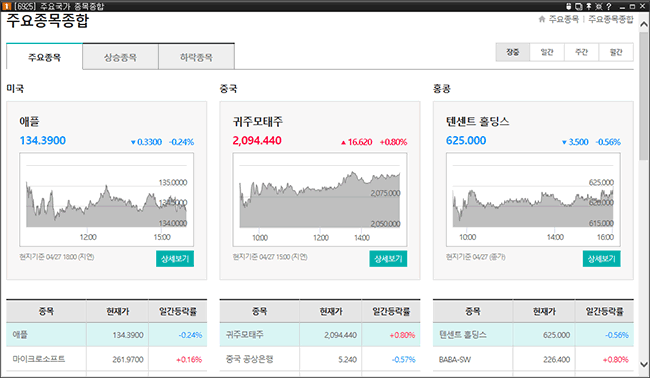Pin the window with pushpin icon
Screen dimensions: 650x378
(589, 6)
